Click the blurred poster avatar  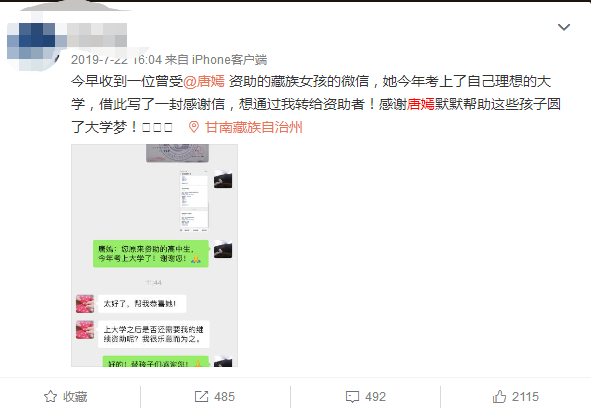(32, 45)
